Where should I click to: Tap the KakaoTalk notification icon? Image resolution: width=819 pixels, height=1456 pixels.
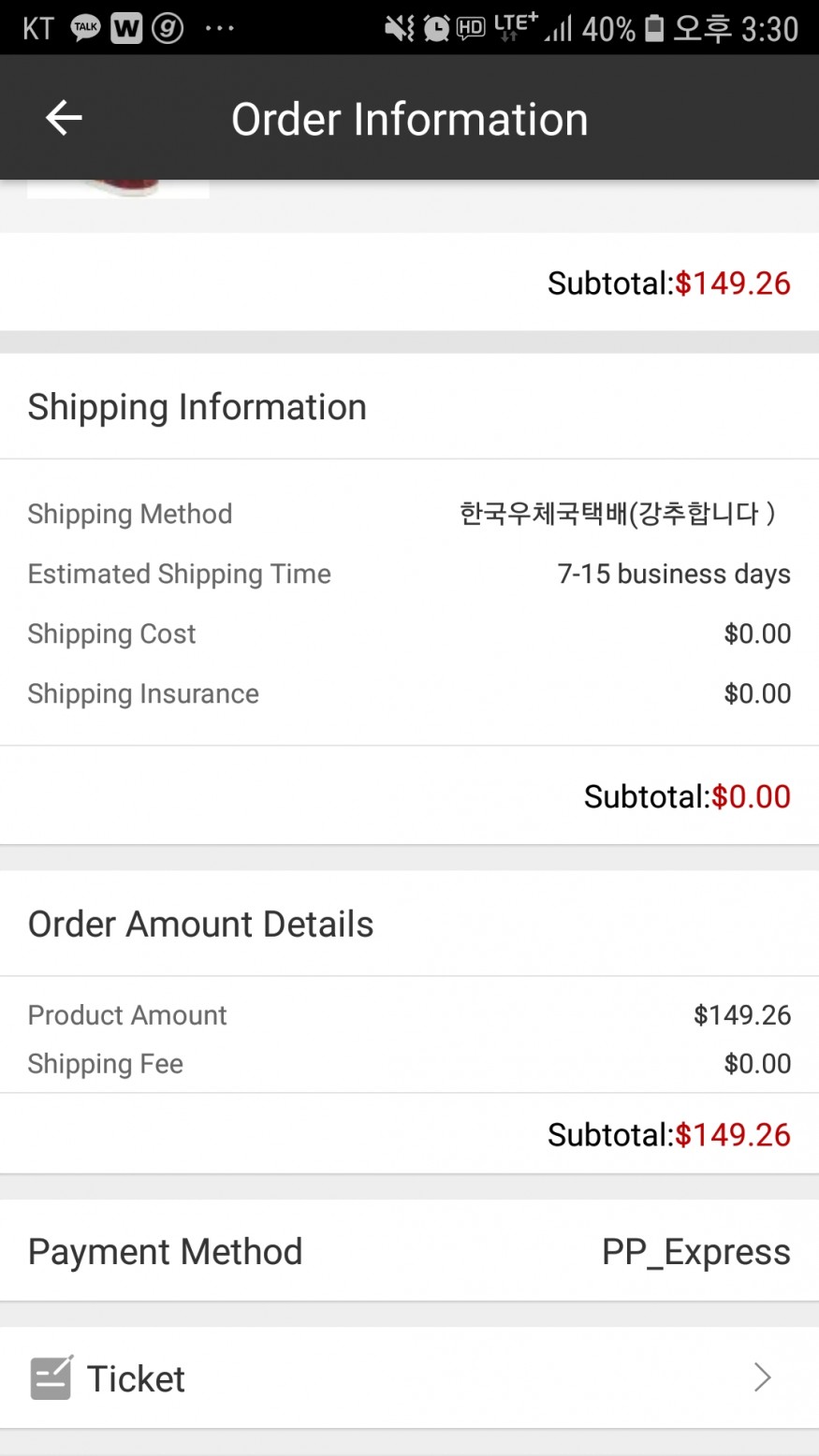click(x=85, y=28)
